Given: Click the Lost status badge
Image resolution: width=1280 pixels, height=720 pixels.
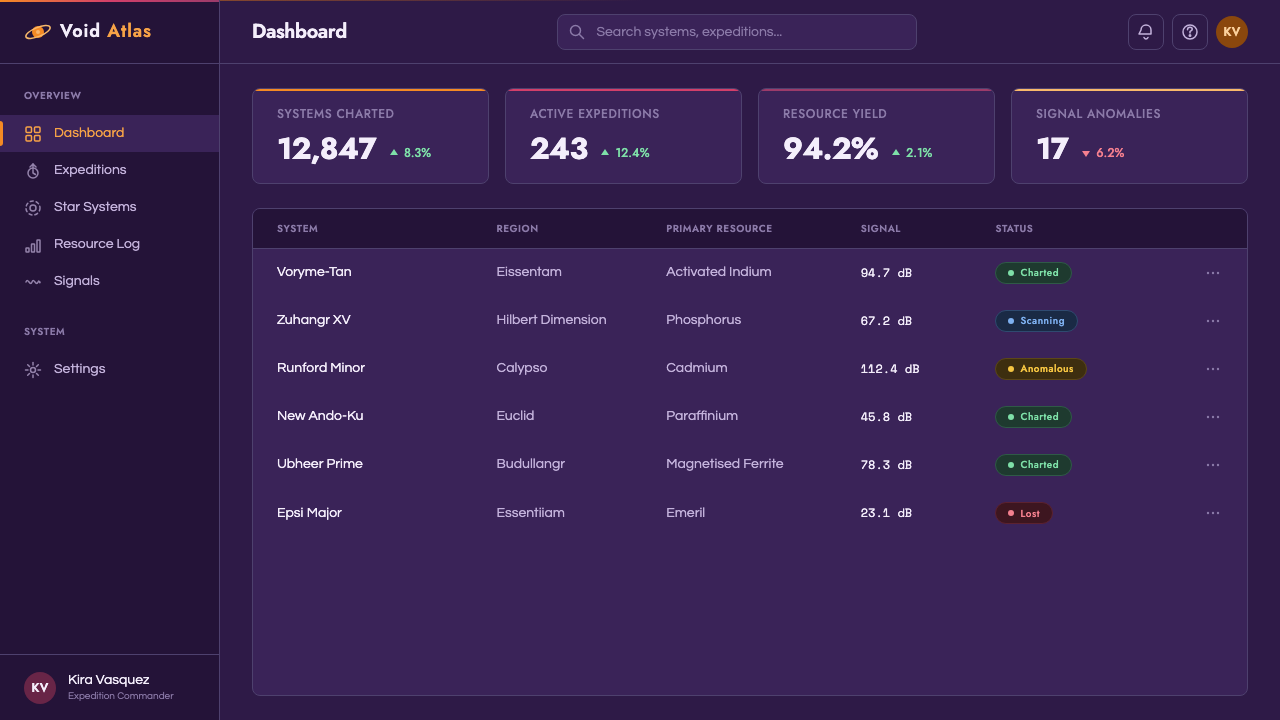Looking at the screenshot, I should click(1023, 513).
